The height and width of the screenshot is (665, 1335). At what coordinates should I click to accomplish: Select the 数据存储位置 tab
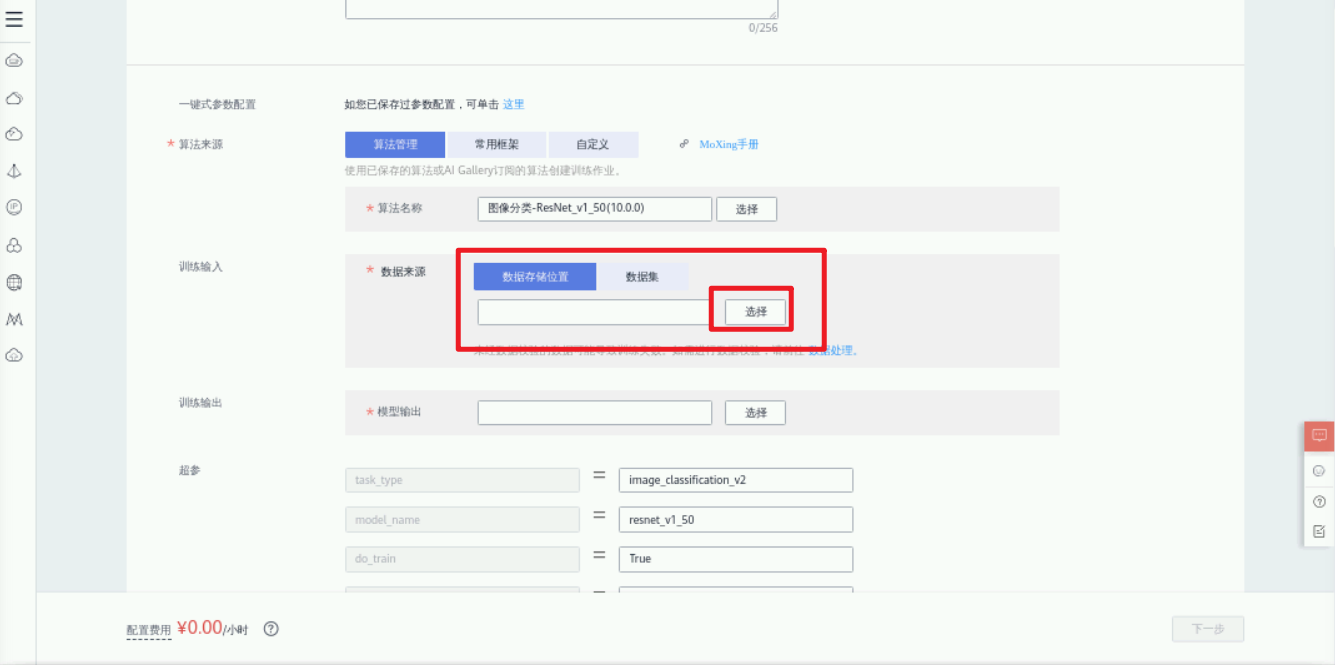(535, 277)
